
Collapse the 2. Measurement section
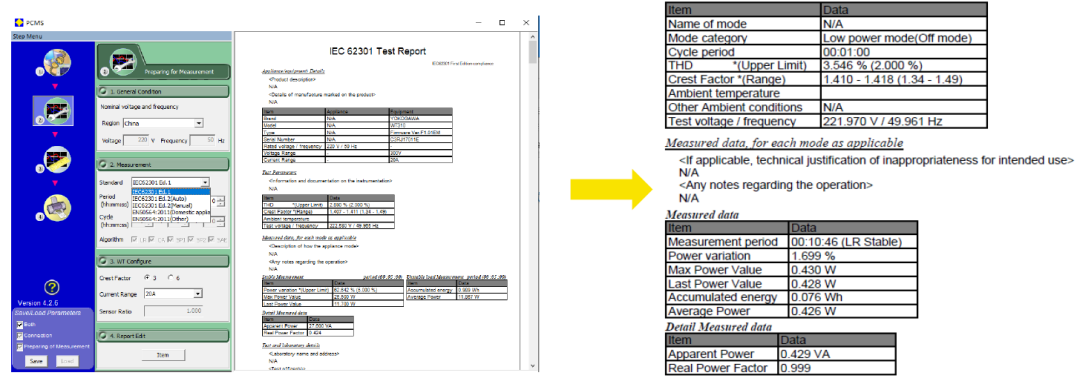coord(163,164)
